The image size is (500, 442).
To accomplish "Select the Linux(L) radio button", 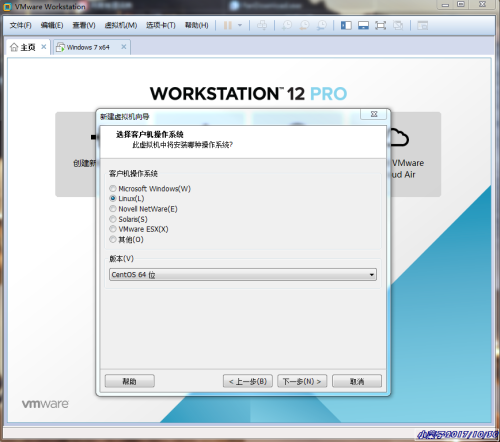I will pyautogui.click(x=113, y=199).
